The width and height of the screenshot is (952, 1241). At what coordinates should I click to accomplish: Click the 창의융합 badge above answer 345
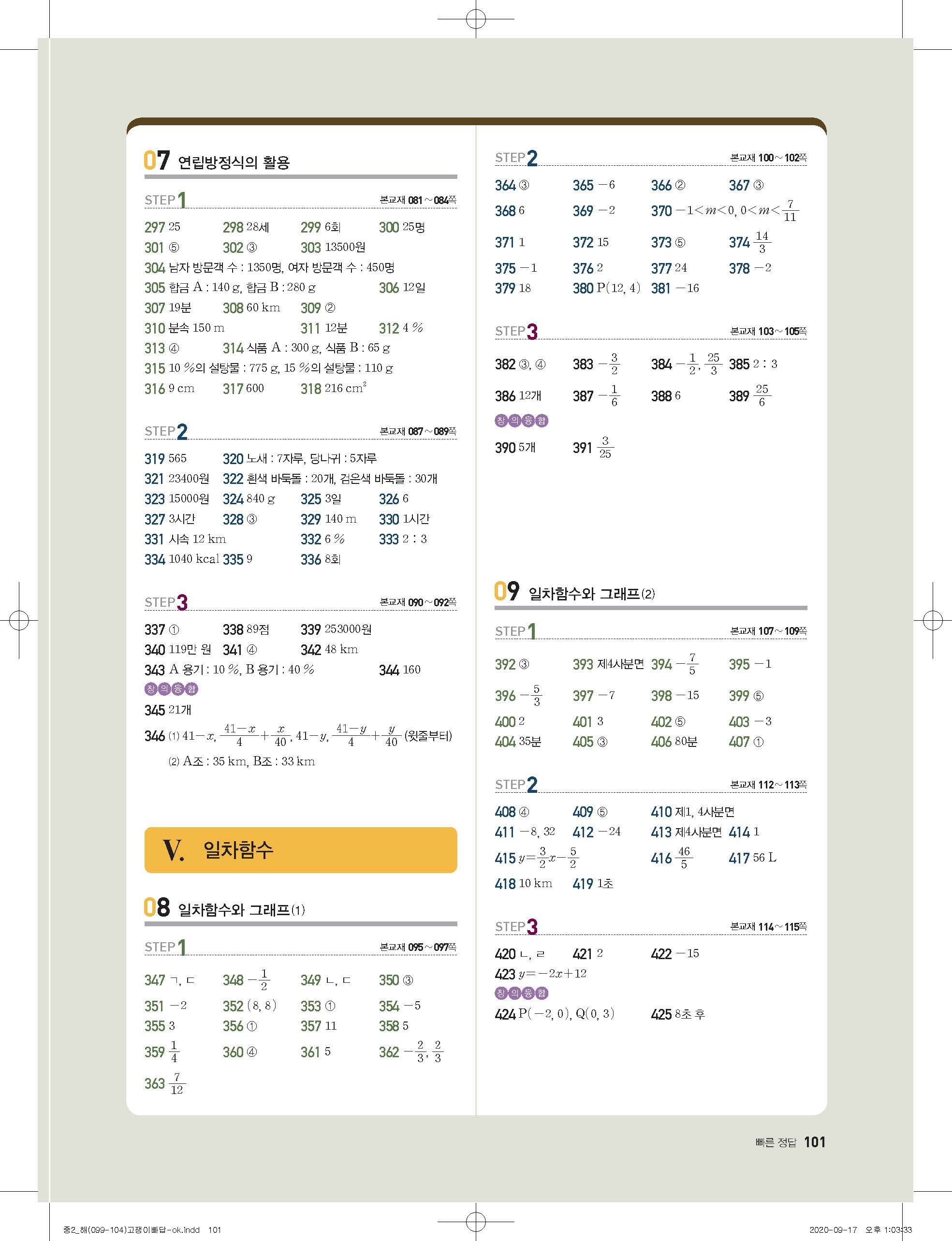point(171,689)
